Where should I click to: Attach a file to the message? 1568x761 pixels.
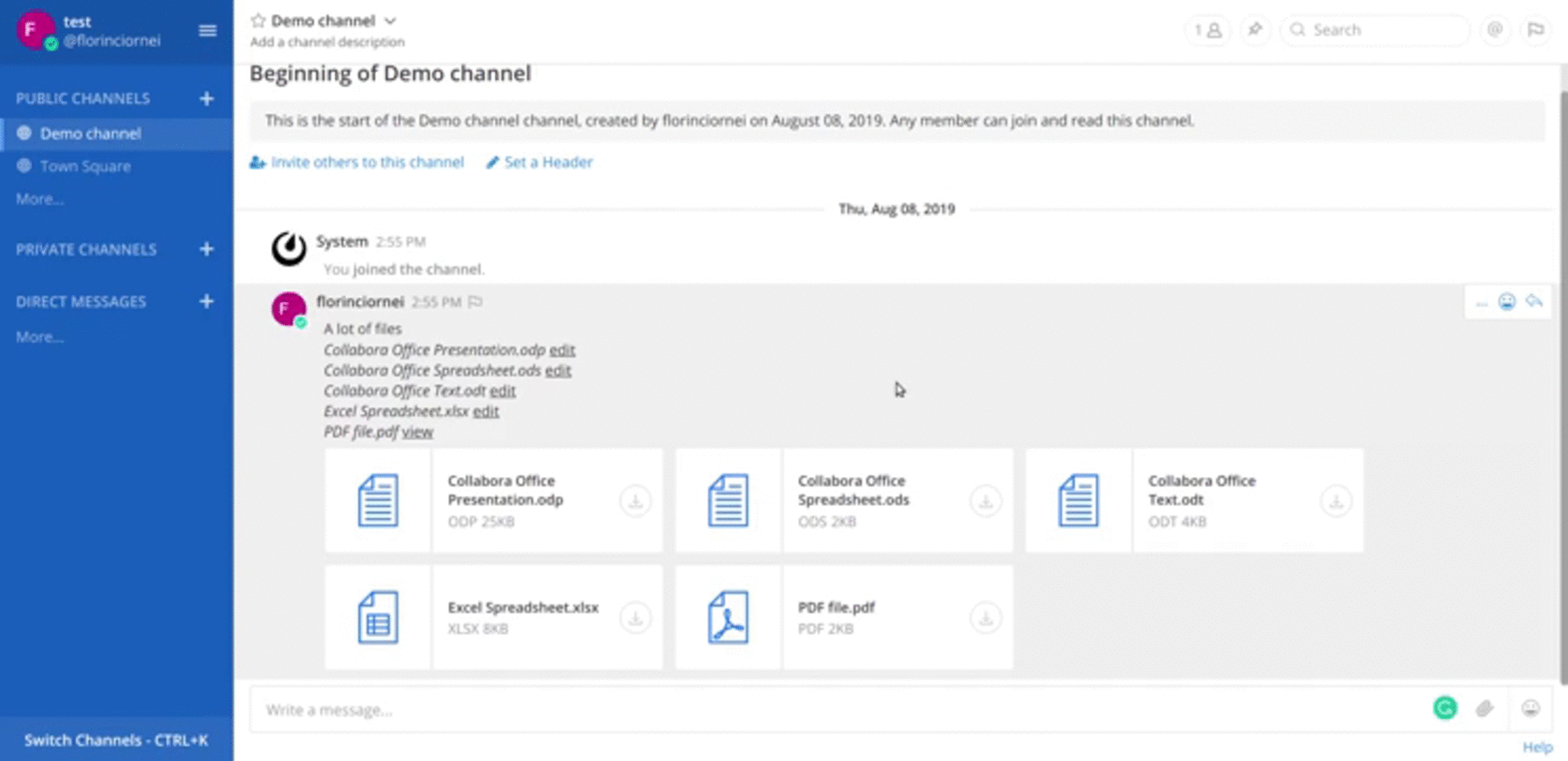pos(1485,709)
